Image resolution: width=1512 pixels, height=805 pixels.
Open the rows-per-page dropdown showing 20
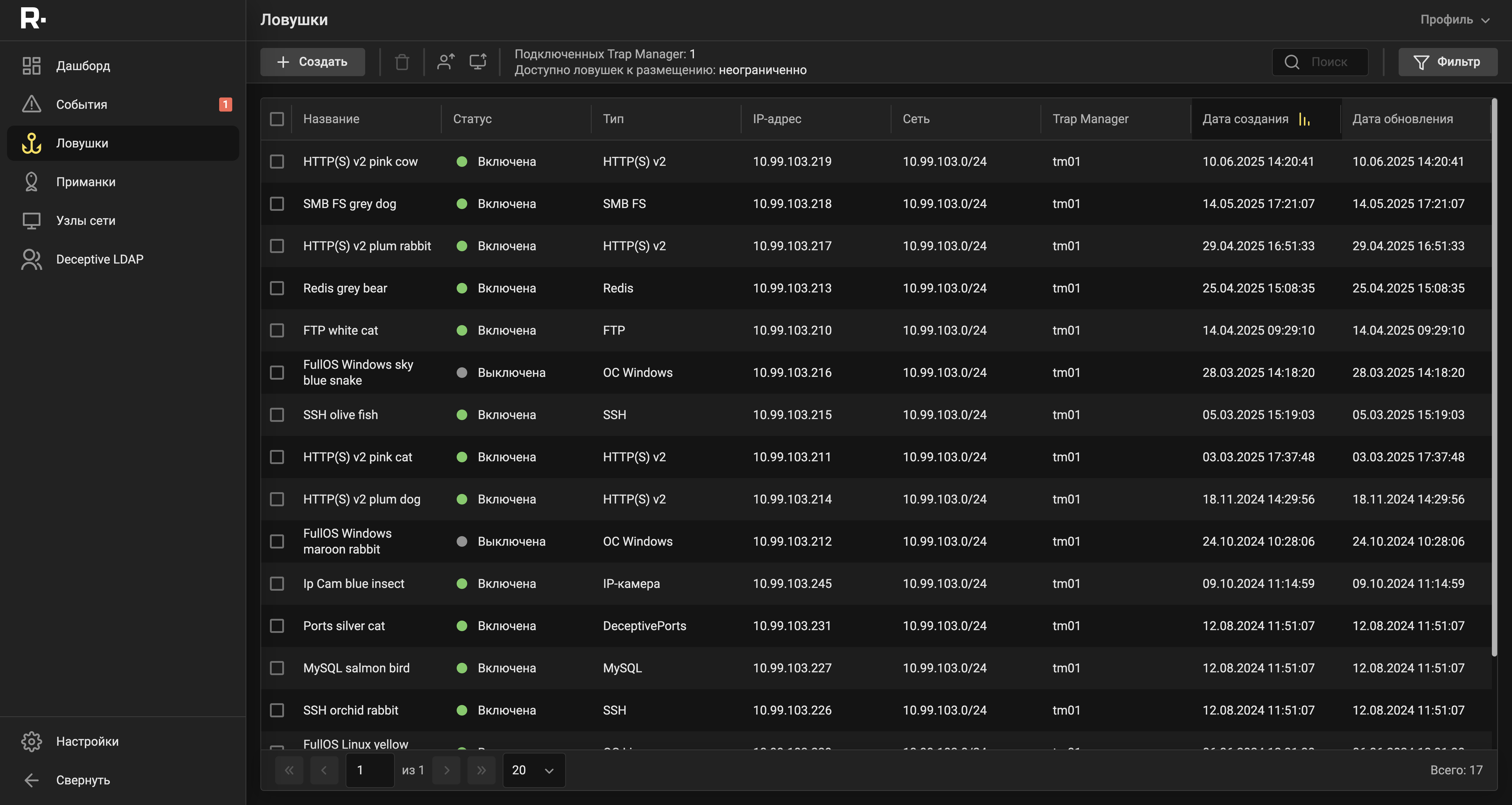coord(534,770)
